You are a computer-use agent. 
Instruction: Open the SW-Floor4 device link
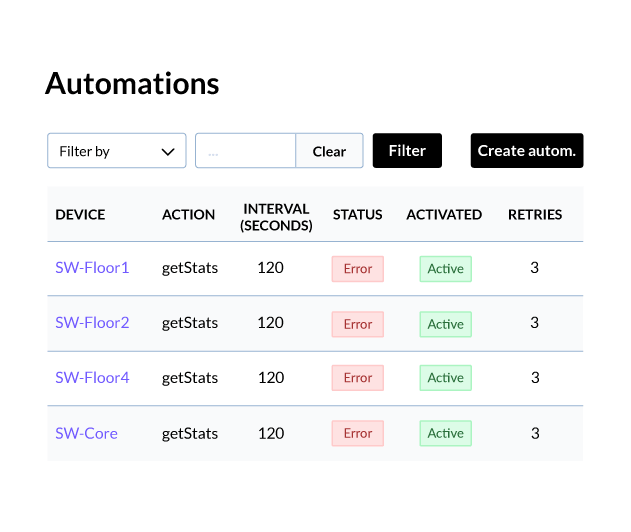[x=92, y=377]
